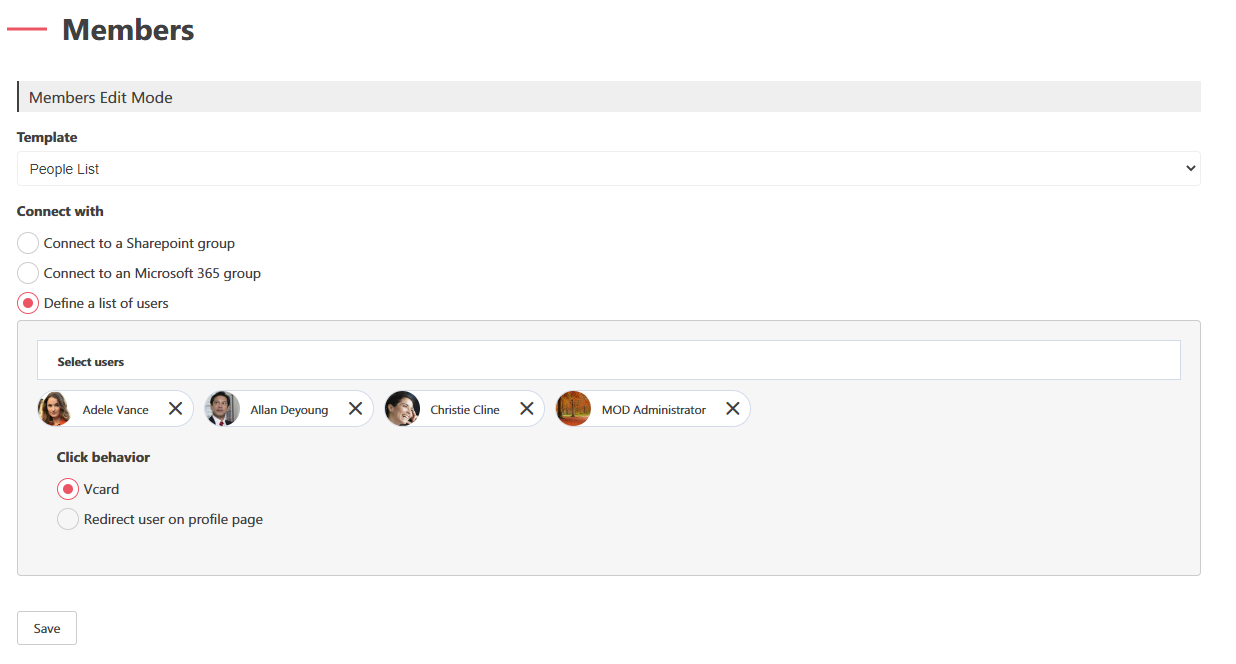
Task: Click Allan Deyoung's avatar picture
Action: 222,409
